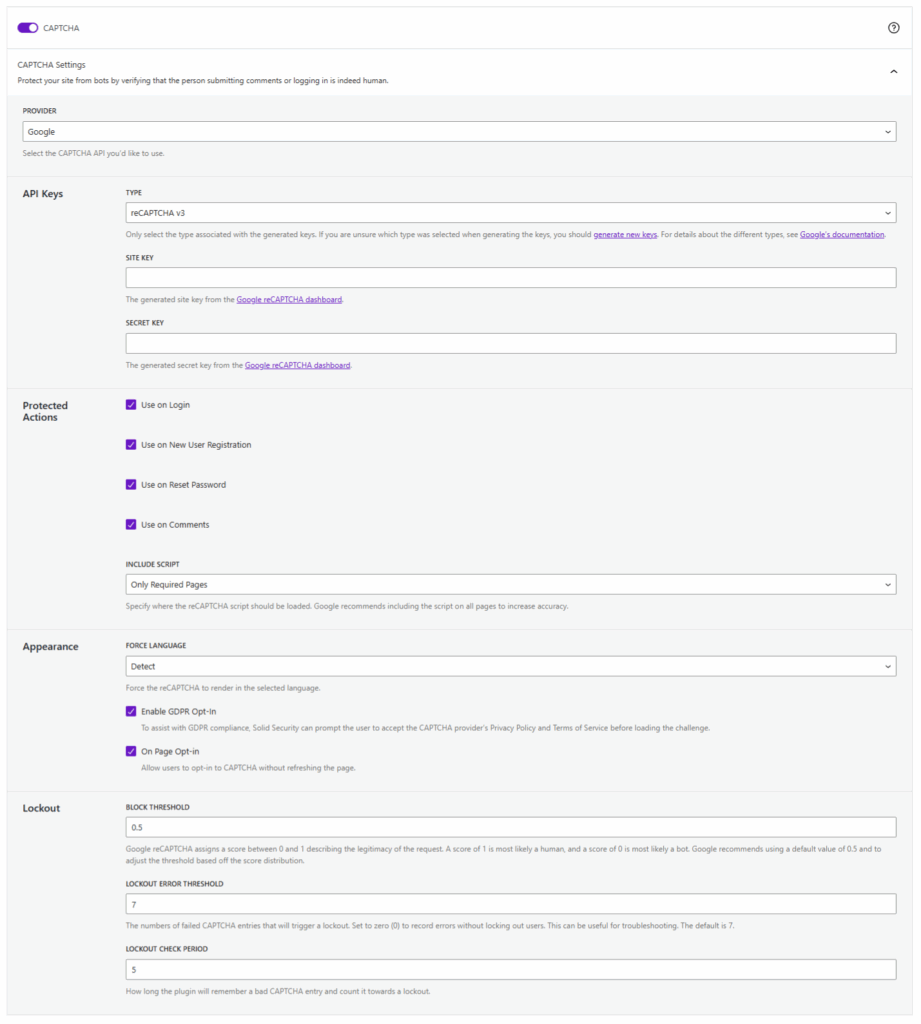Viewport: 921px width, 1024px height.
Task: Click the Block Threshold input field
Action: [x=510, y=828]
